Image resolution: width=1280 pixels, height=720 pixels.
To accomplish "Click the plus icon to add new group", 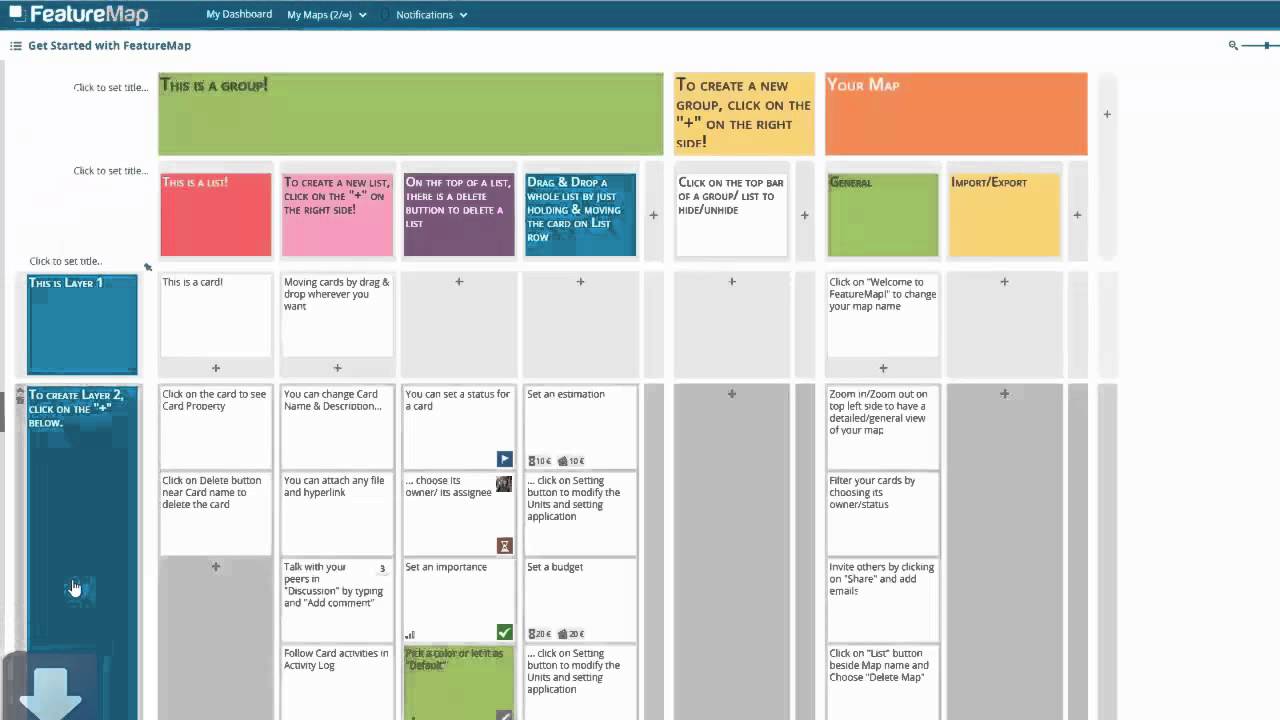I will 1107,114.
